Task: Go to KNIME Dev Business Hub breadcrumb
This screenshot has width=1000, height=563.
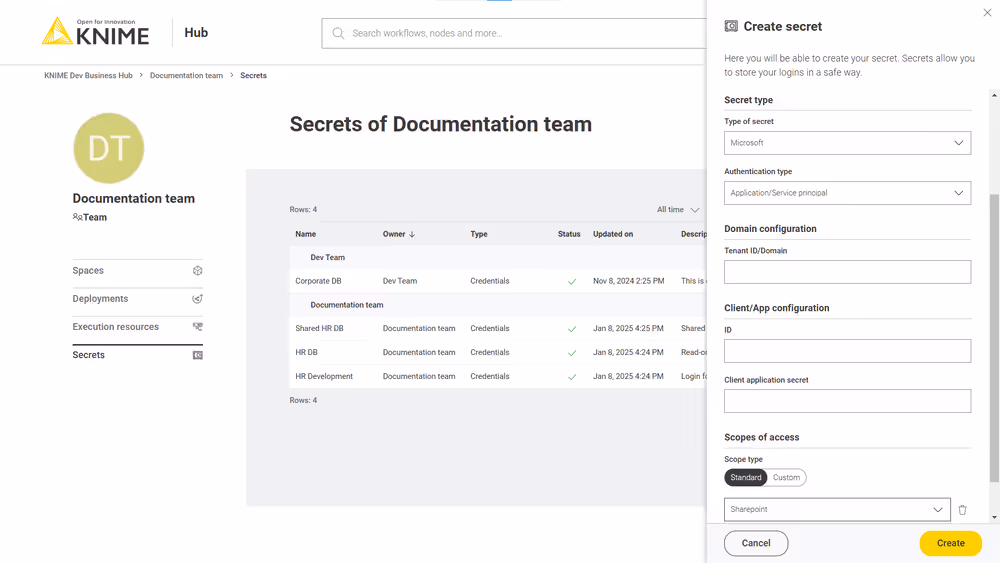Action: tap(88, 75)
